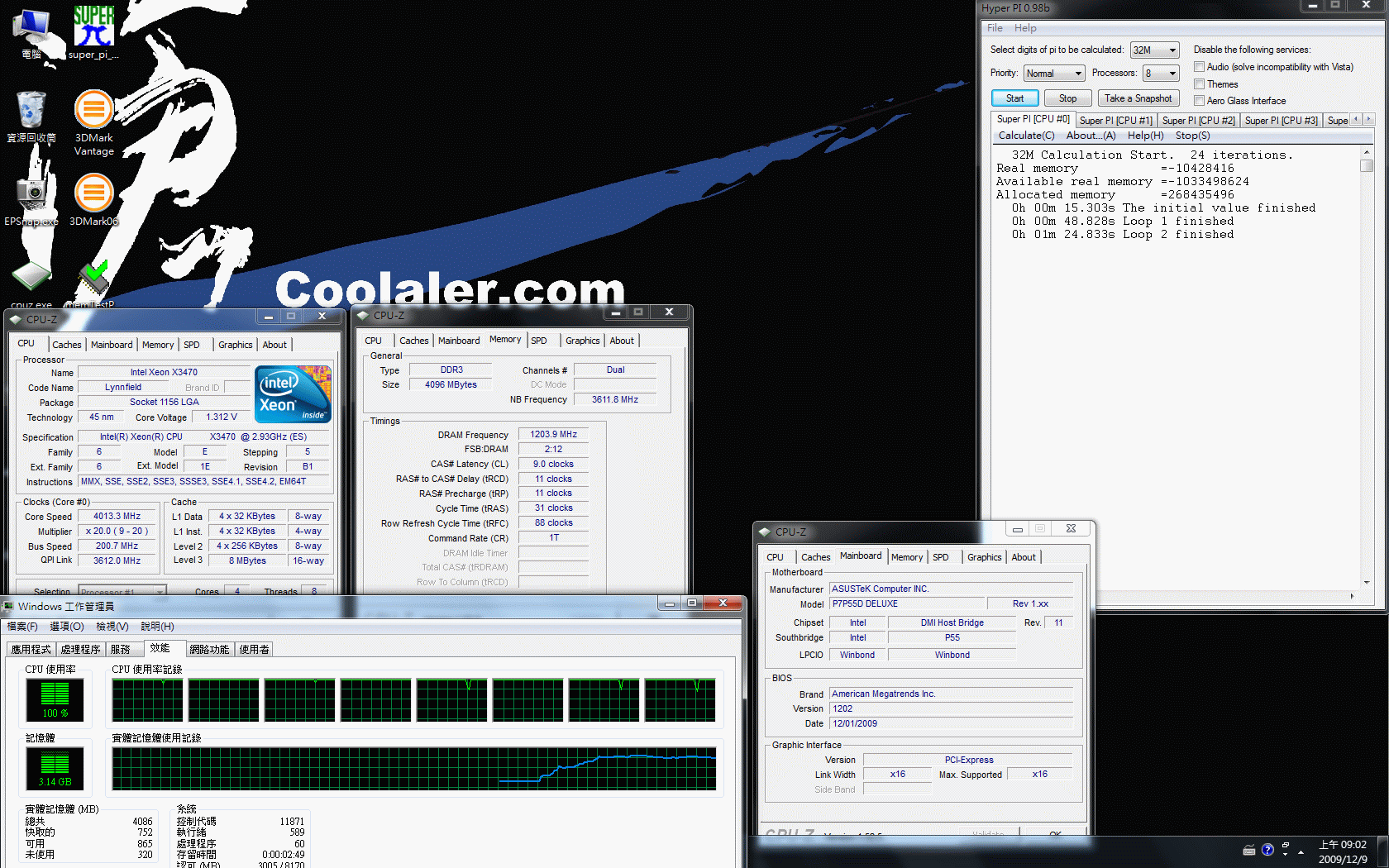Screen dimensions: 1389x868
Task: Open the CPU-Z processor Selection dropdown
Action: point(122,591)
